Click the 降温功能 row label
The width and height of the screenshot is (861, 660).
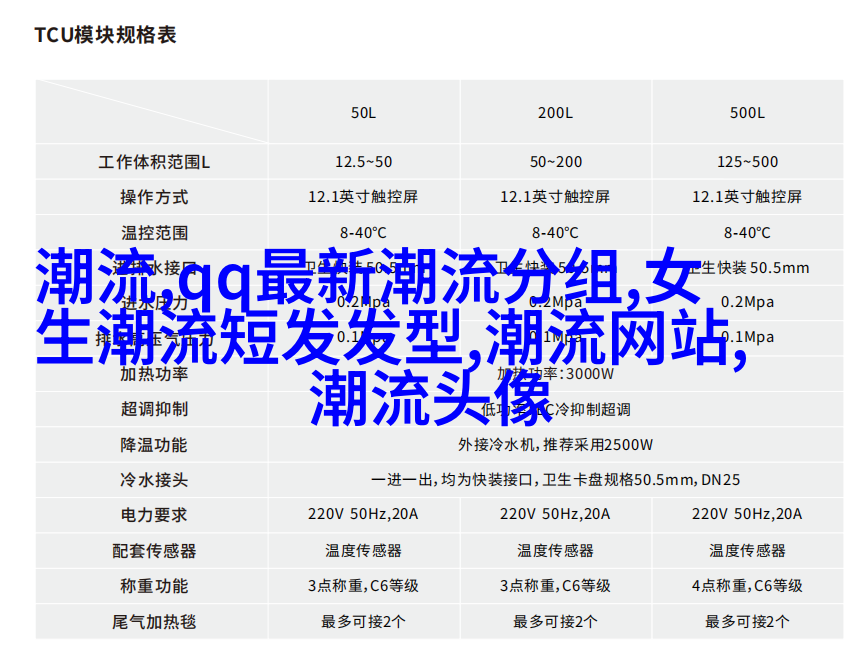click(x=154, y=445)
